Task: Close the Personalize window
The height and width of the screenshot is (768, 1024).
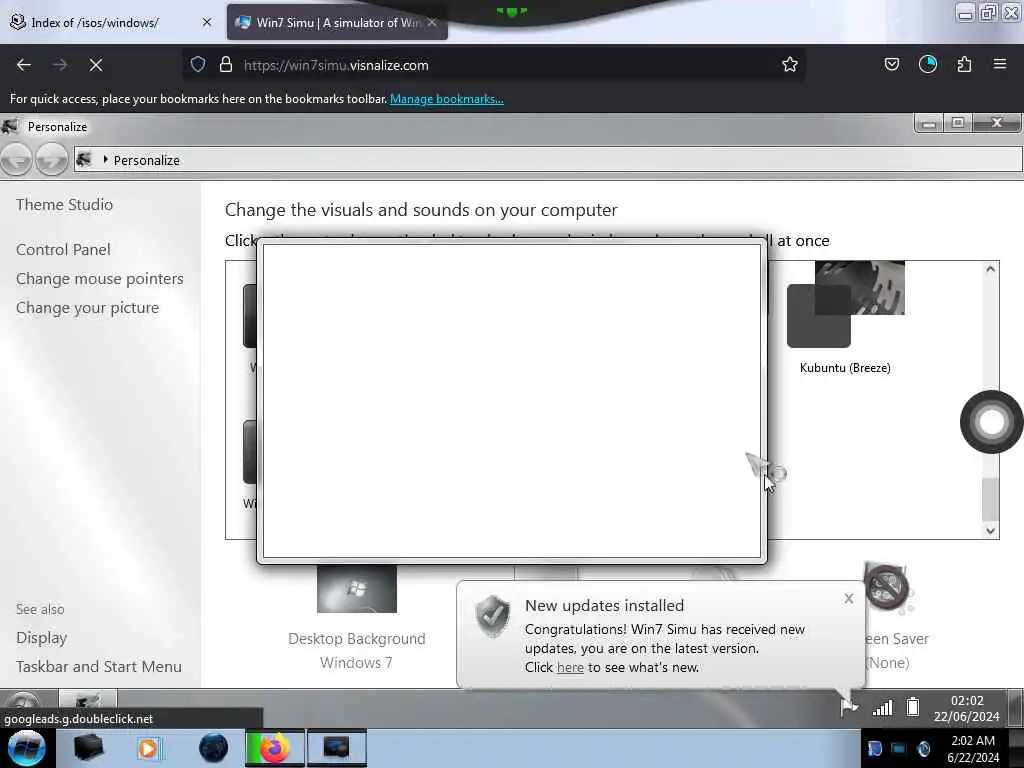Action: 997,123
